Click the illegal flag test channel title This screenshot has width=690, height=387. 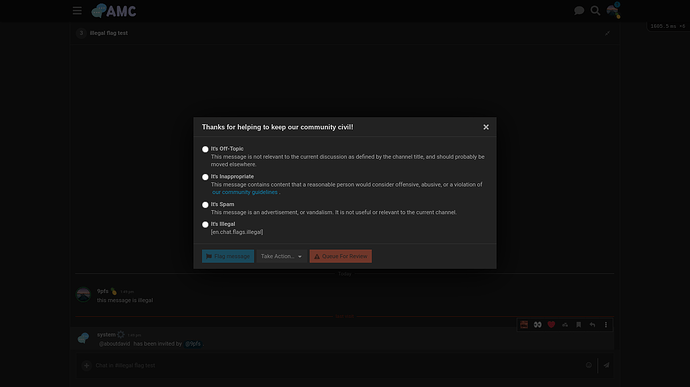(x=109, y=33)
